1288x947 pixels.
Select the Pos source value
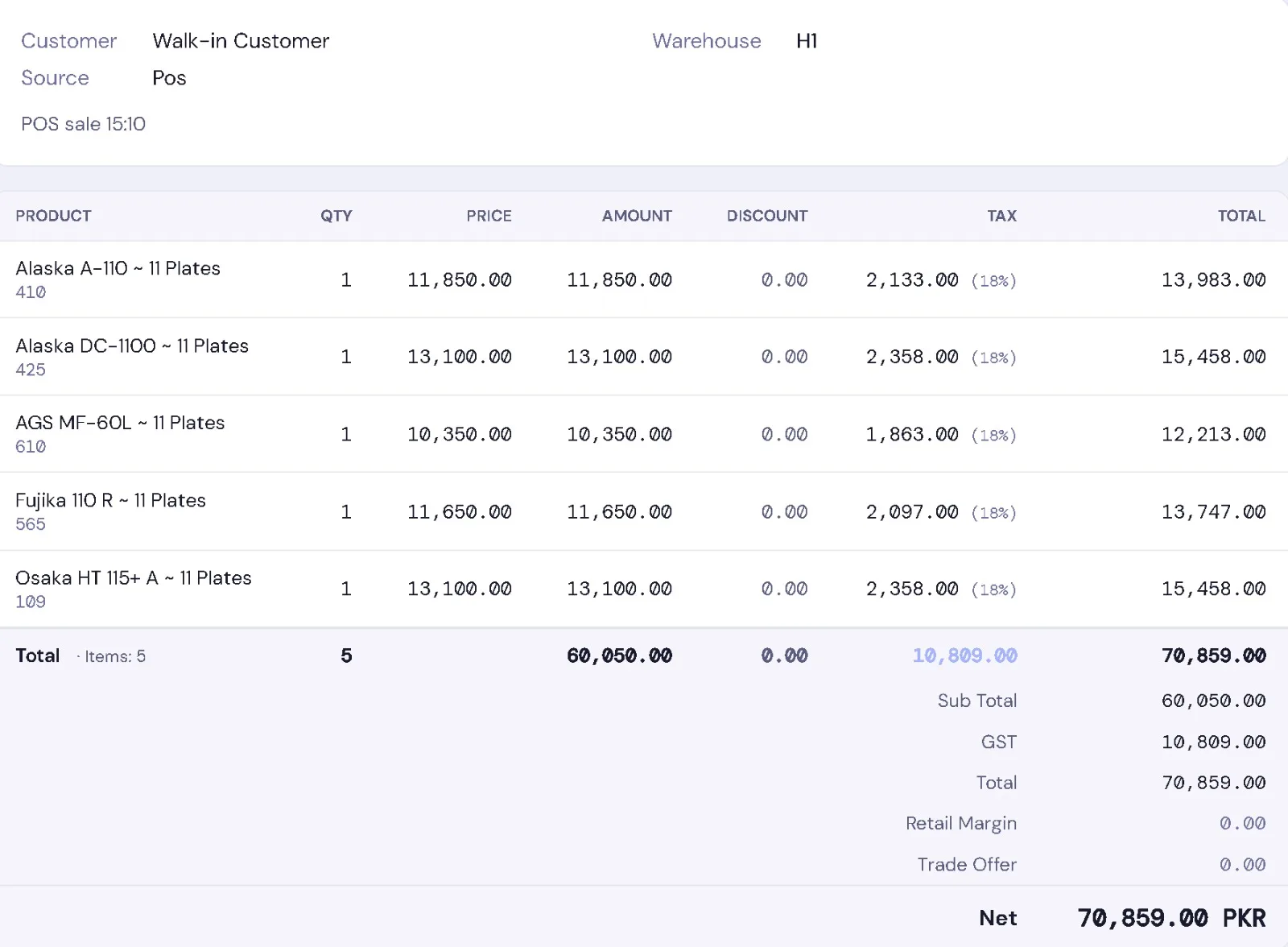pos(169,78)
